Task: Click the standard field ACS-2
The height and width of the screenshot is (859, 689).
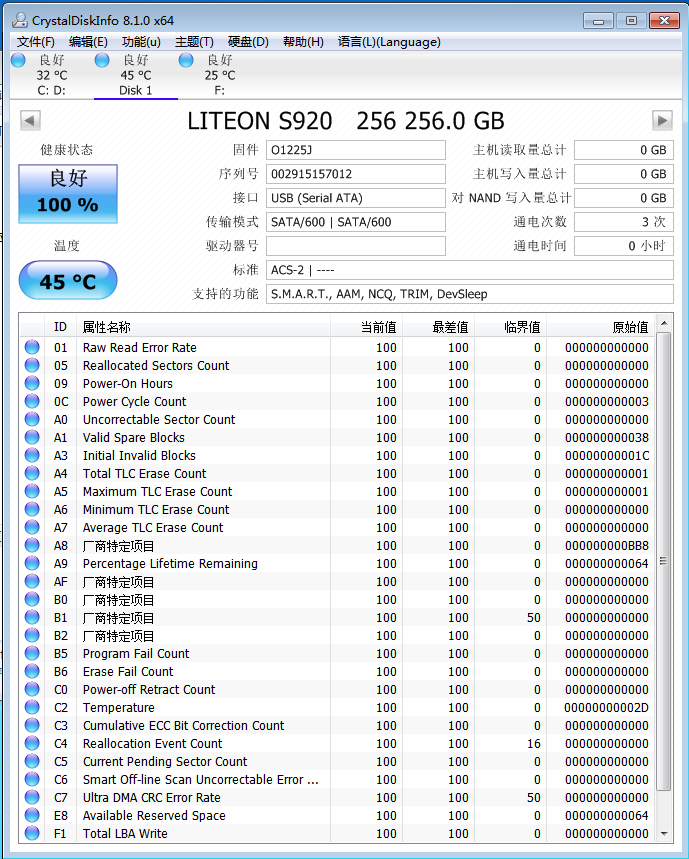Action: coord(469,270)
